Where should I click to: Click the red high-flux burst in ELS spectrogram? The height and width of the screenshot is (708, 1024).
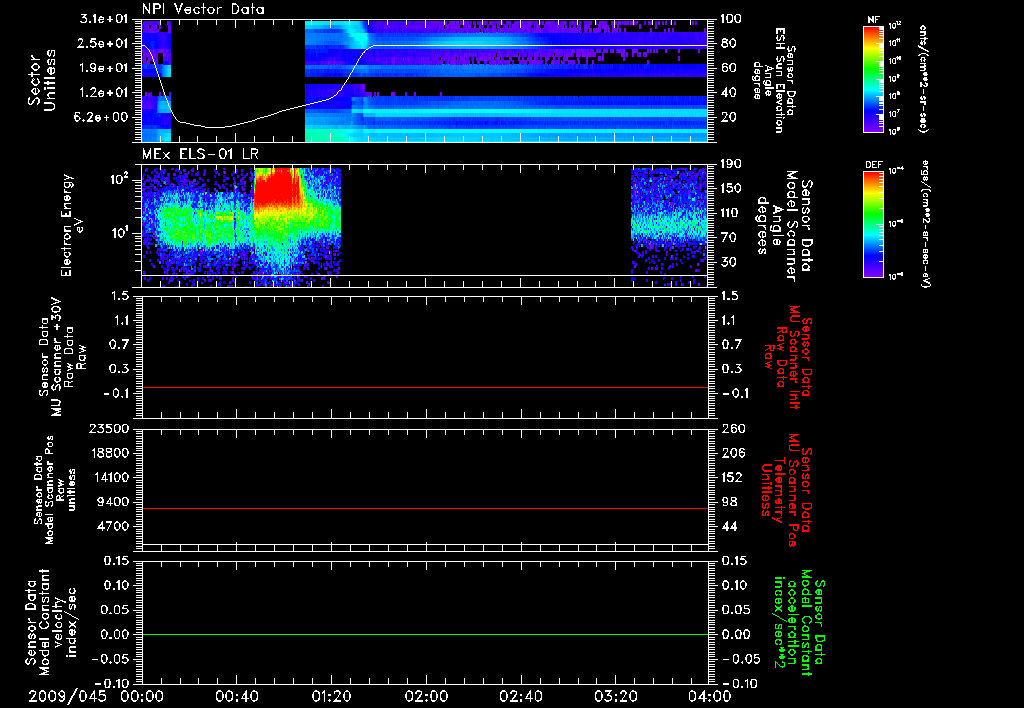(x=277, y=189)
